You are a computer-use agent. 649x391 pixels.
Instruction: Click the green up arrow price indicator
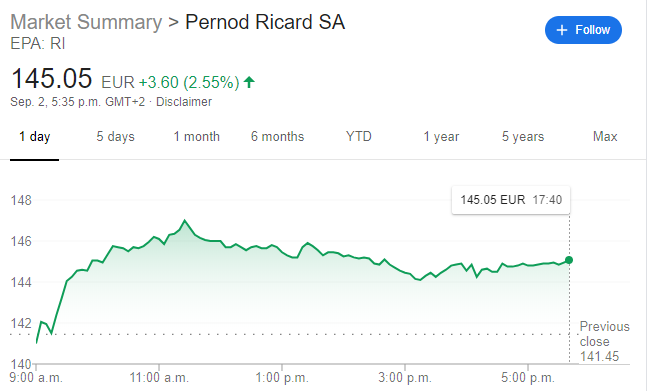pos(249,82)
